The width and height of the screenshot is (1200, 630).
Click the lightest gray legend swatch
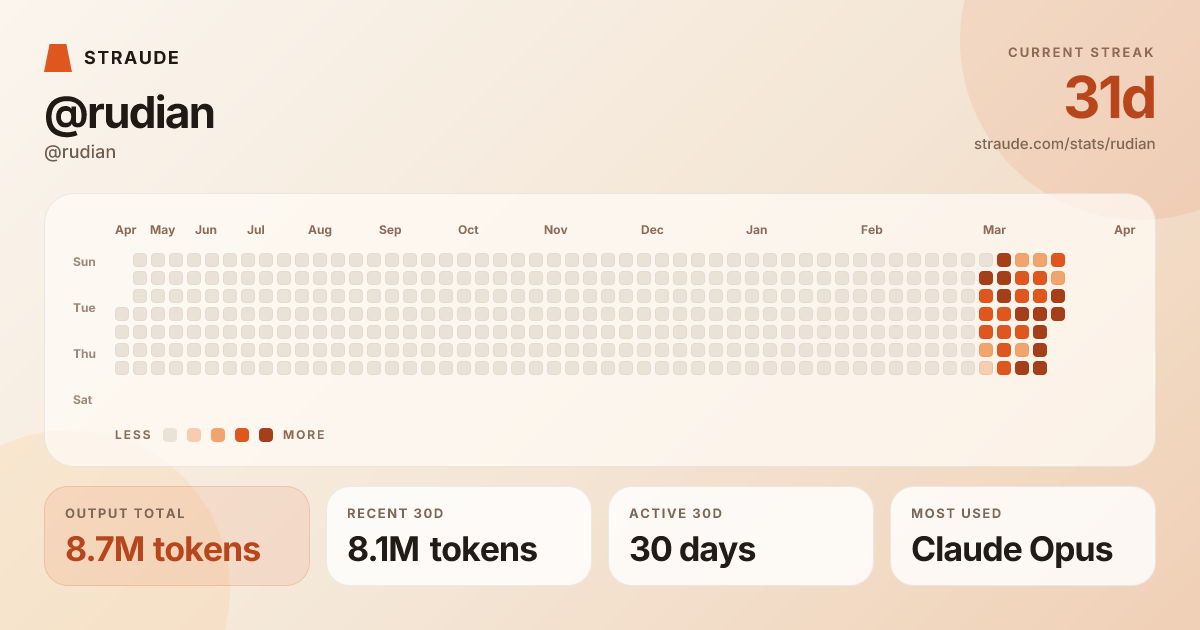170,435
